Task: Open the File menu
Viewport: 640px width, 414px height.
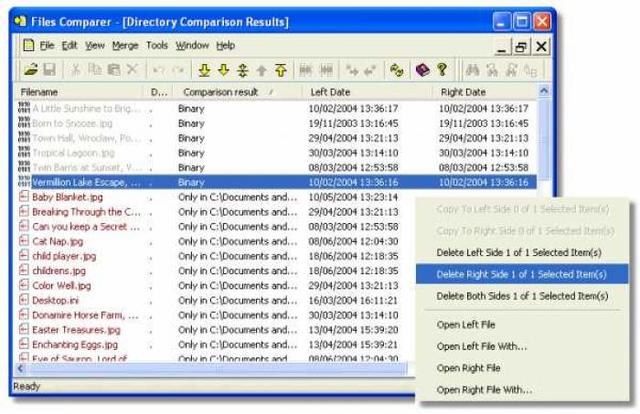Action: [x=47, y=45]
